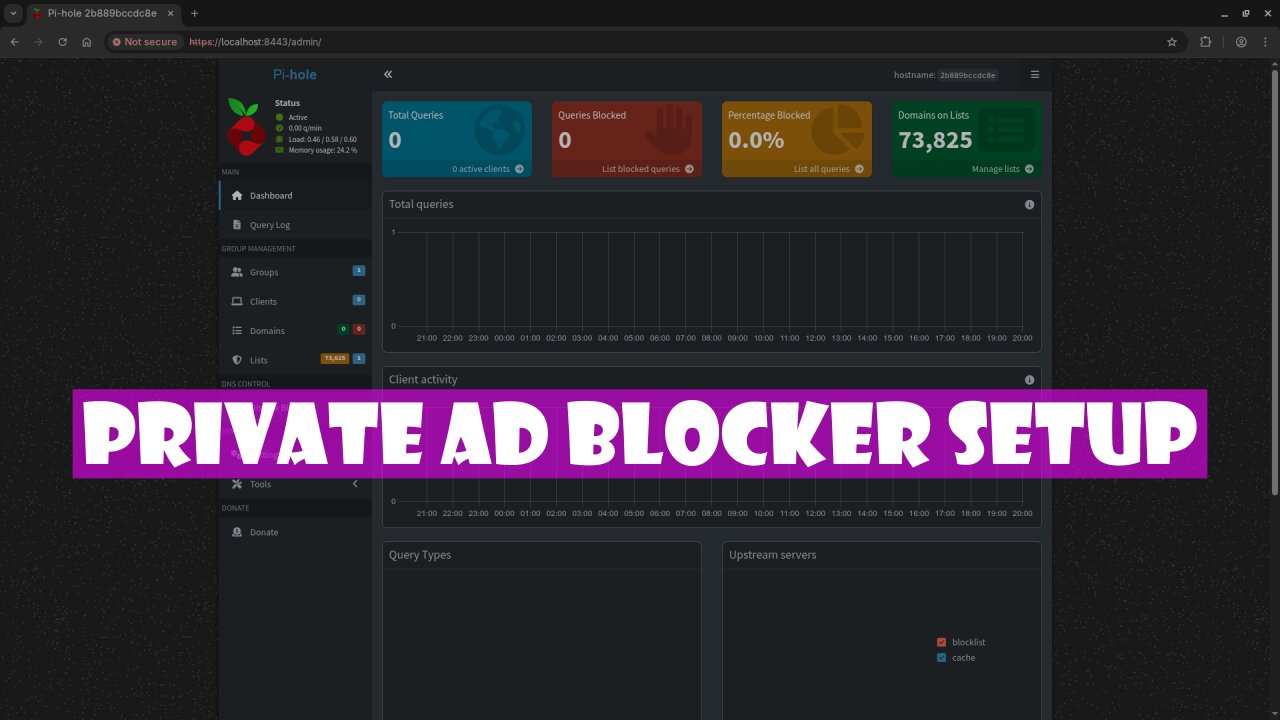Toggle the blocklist legend checkbox
The image size is (1280, 720).
point(941,642)
